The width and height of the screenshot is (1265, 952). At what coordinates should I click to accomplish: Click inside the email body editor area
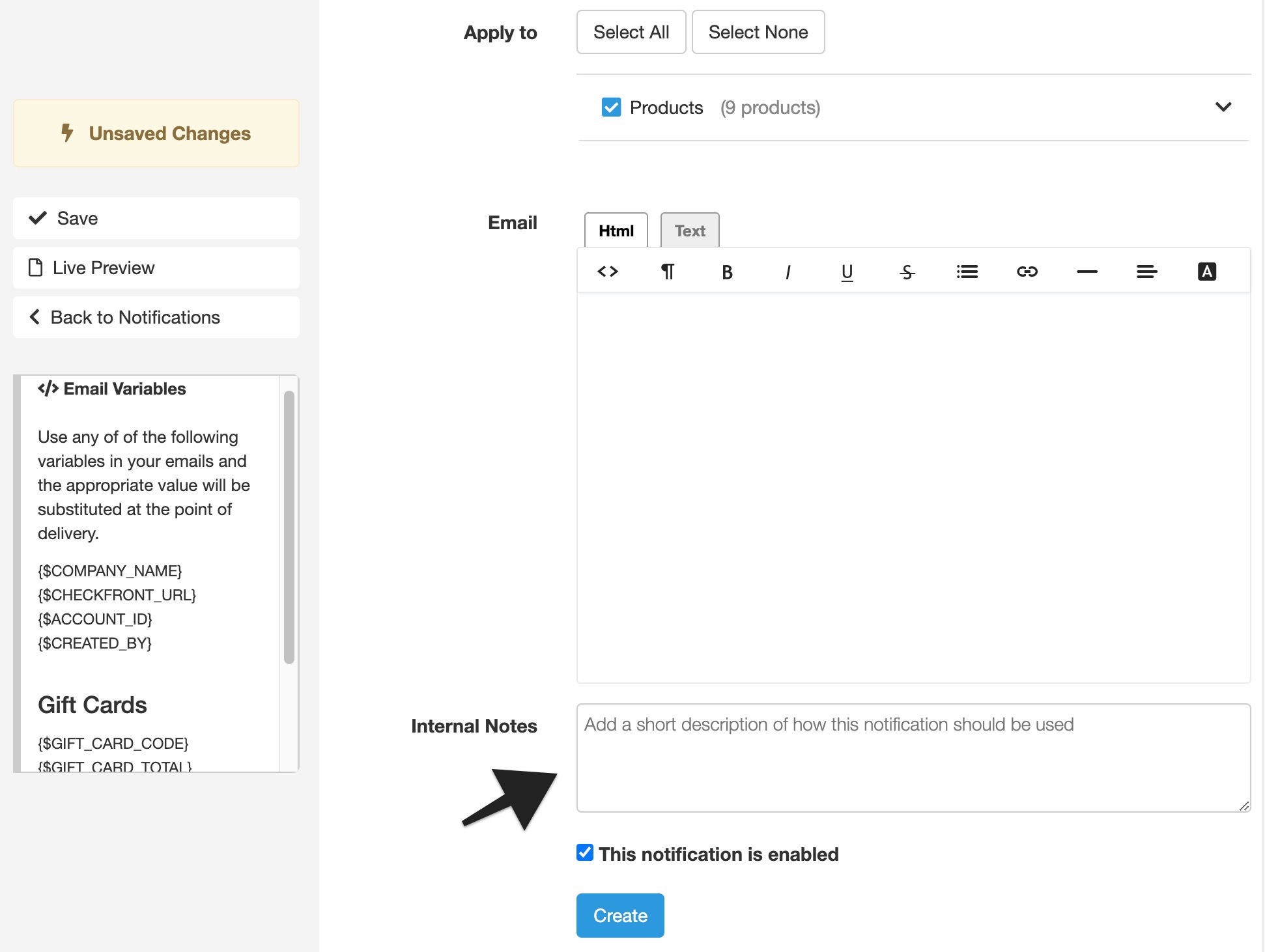tap(913, 487)
